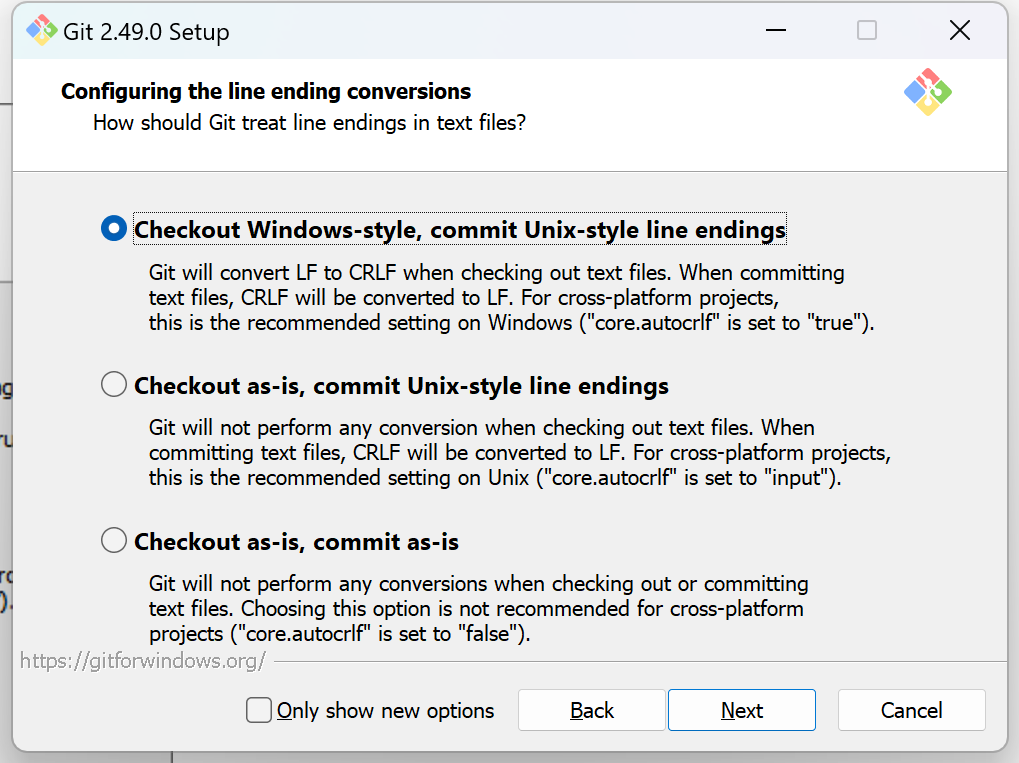This screenshot has width=1019, height=763.
Task: Open the gitforwindows.org link
Action: [x=143, y=660]
